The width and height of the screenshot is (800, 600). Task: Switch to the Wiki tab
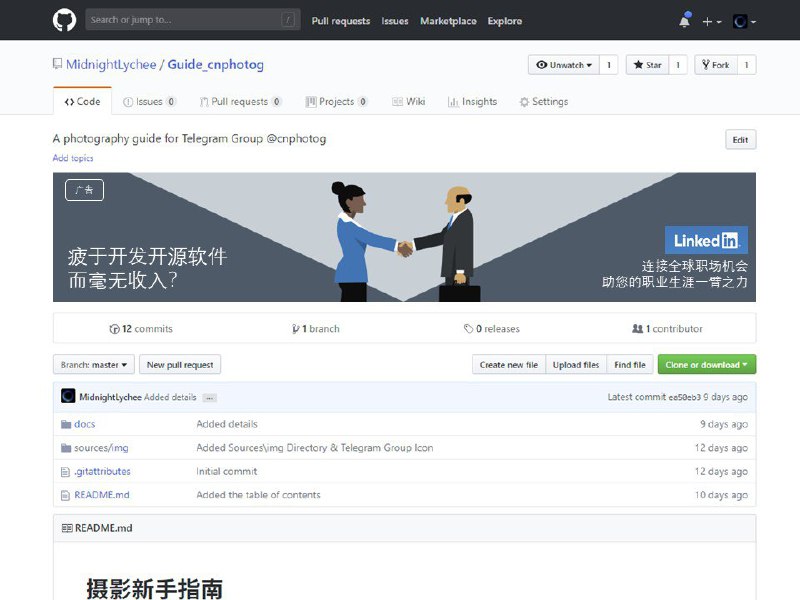point(409,102)
